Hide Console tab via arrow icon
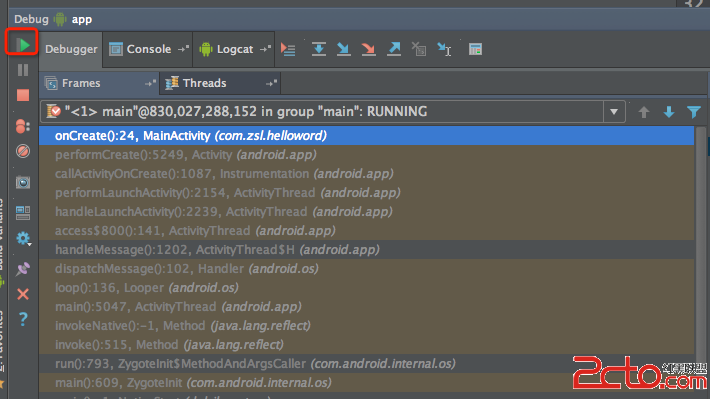The height and width of the screenshot is (399, 710). 183,49
